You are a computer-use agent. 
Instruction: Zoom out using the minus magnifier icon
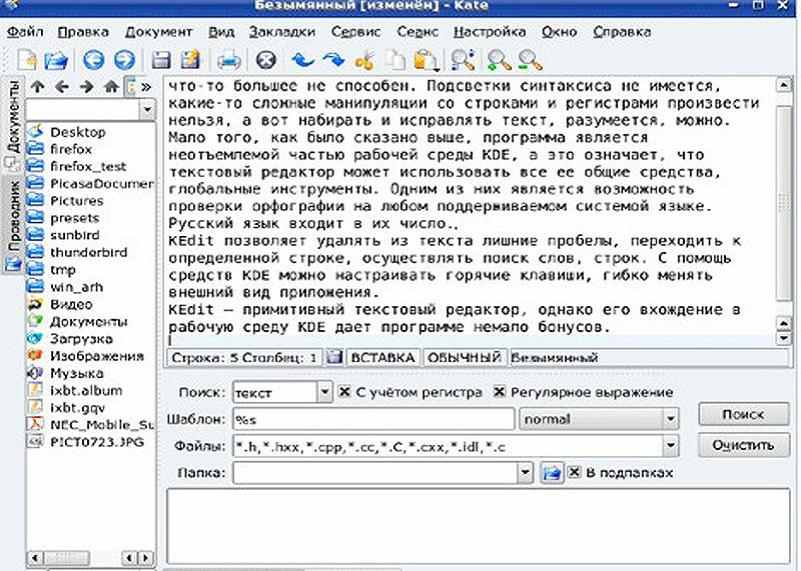click(x=529, y=60)
